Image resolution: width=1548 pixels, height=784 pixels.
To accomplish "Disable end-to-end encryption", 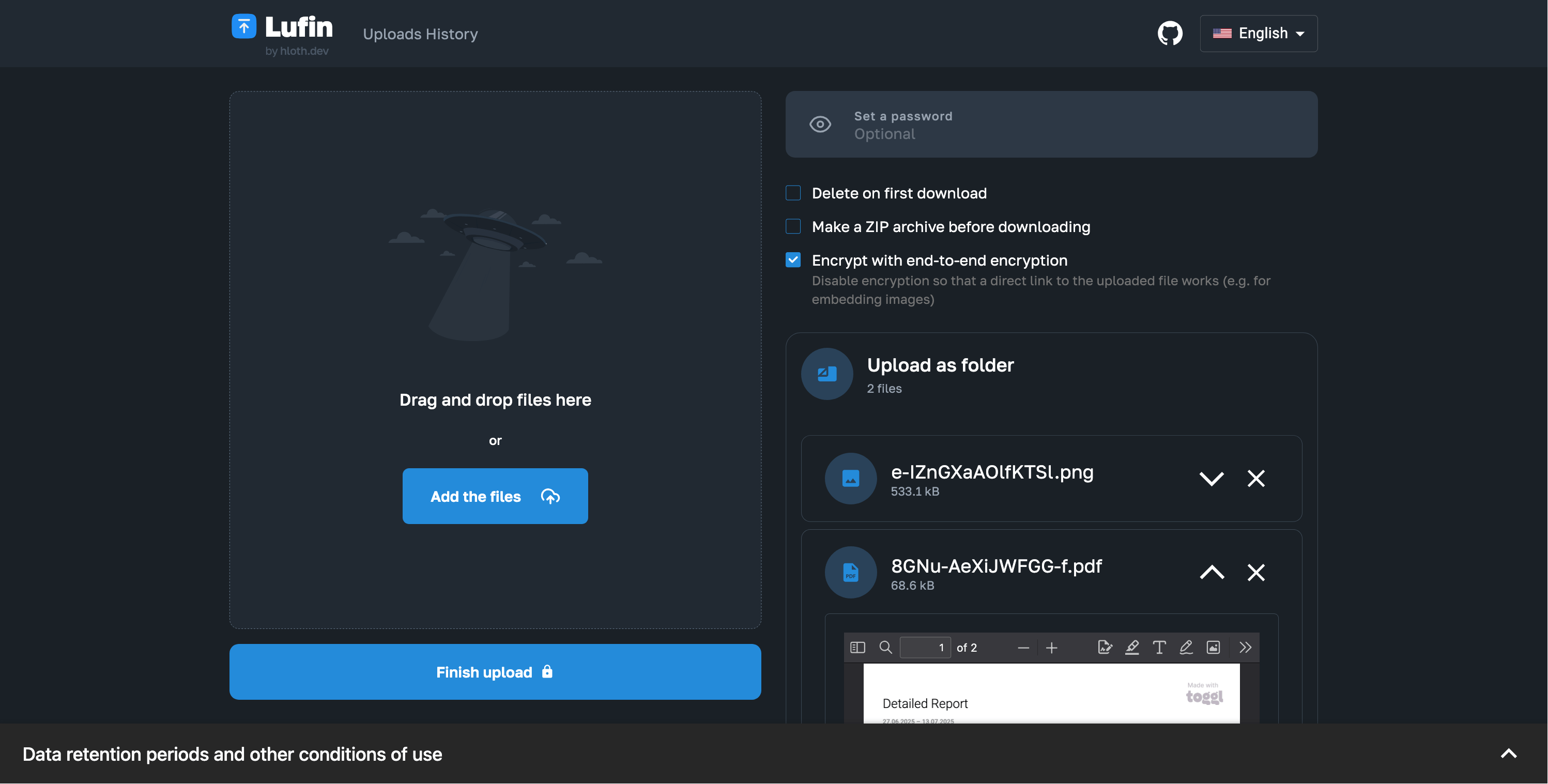I will (793, 259).
